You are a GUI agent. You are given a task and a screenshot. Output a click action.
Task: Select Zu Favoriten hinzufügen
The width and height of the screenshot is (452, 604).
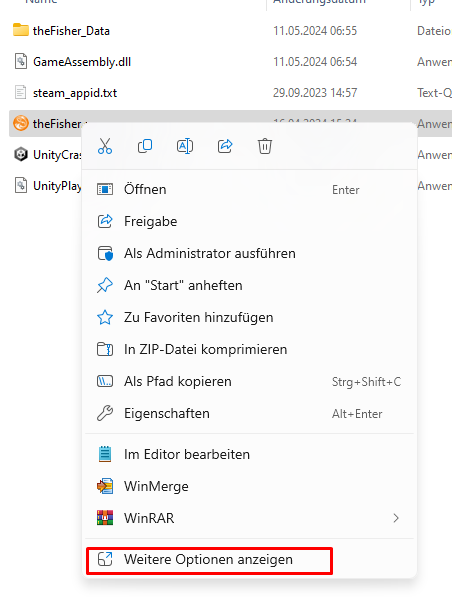[x=249, y=317]
